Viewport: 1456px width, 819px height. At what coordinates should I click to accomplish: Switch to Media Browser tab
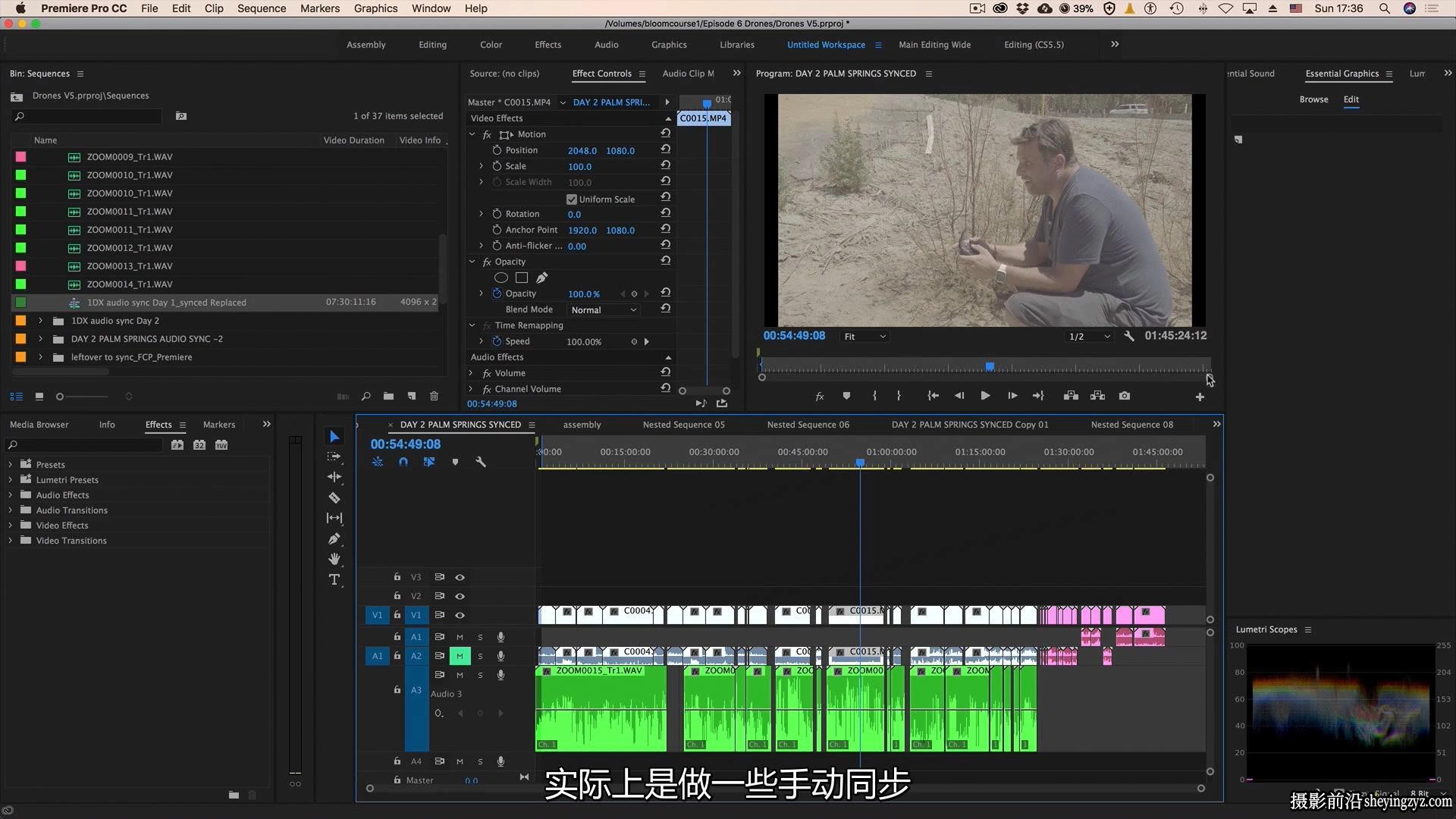coord(39,425)
